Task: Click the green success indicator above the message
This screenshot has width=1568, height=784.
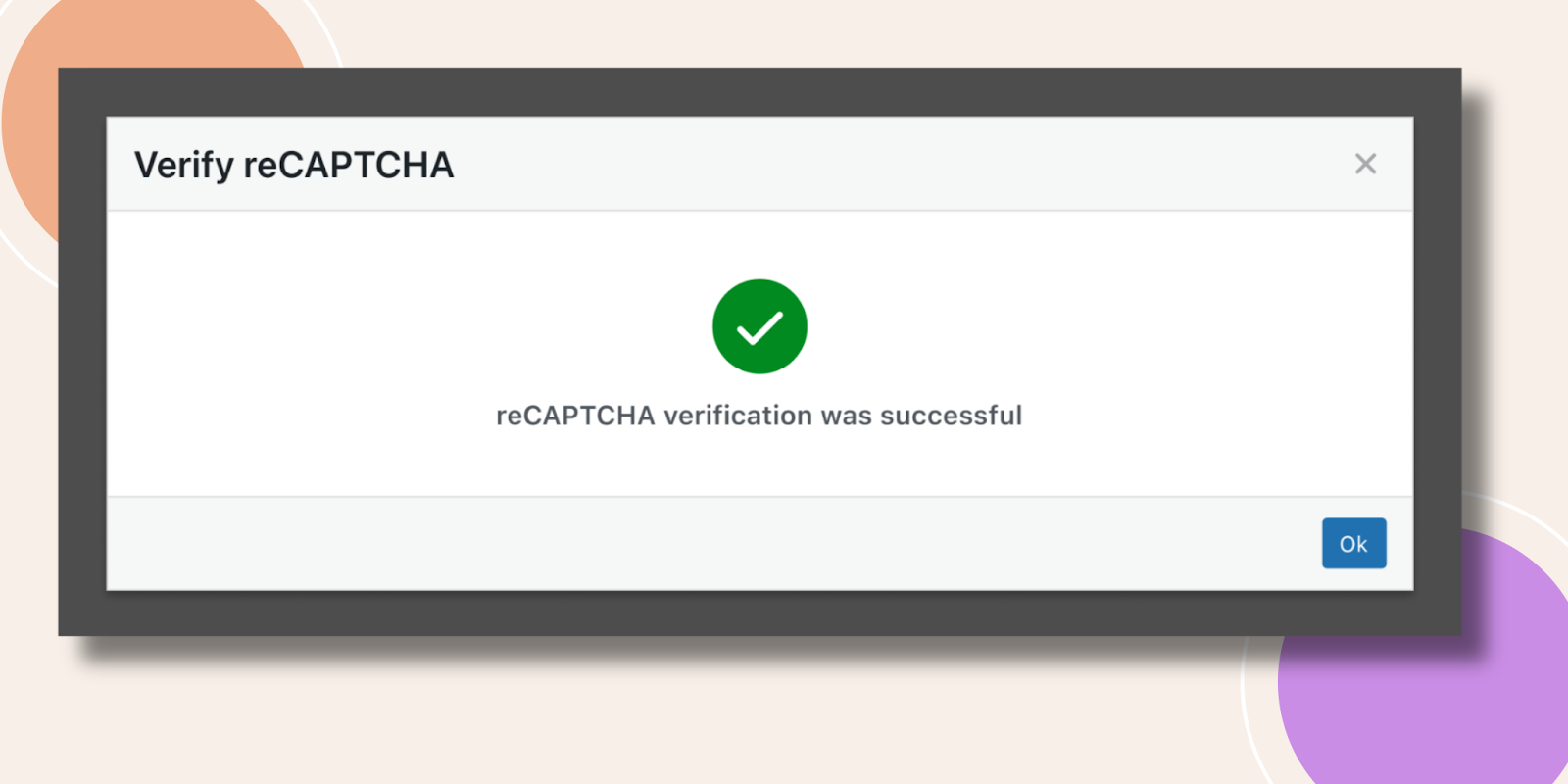Action: (759, 325)
